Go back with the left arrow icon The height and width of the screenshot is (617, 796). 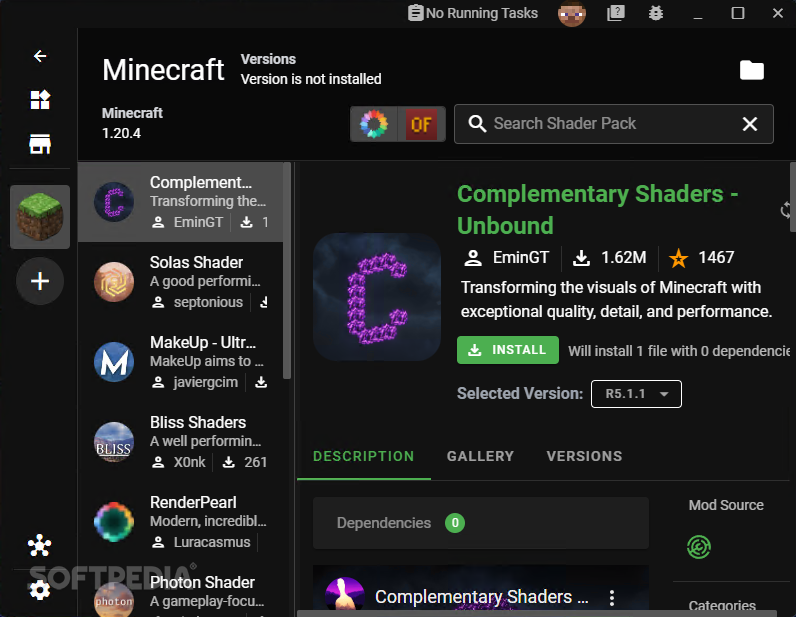40,56
